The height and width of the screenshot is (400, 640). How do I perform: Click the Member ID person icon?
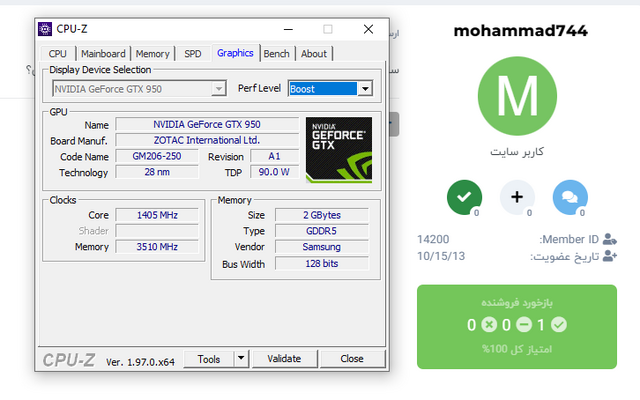(x=609, y=240)
